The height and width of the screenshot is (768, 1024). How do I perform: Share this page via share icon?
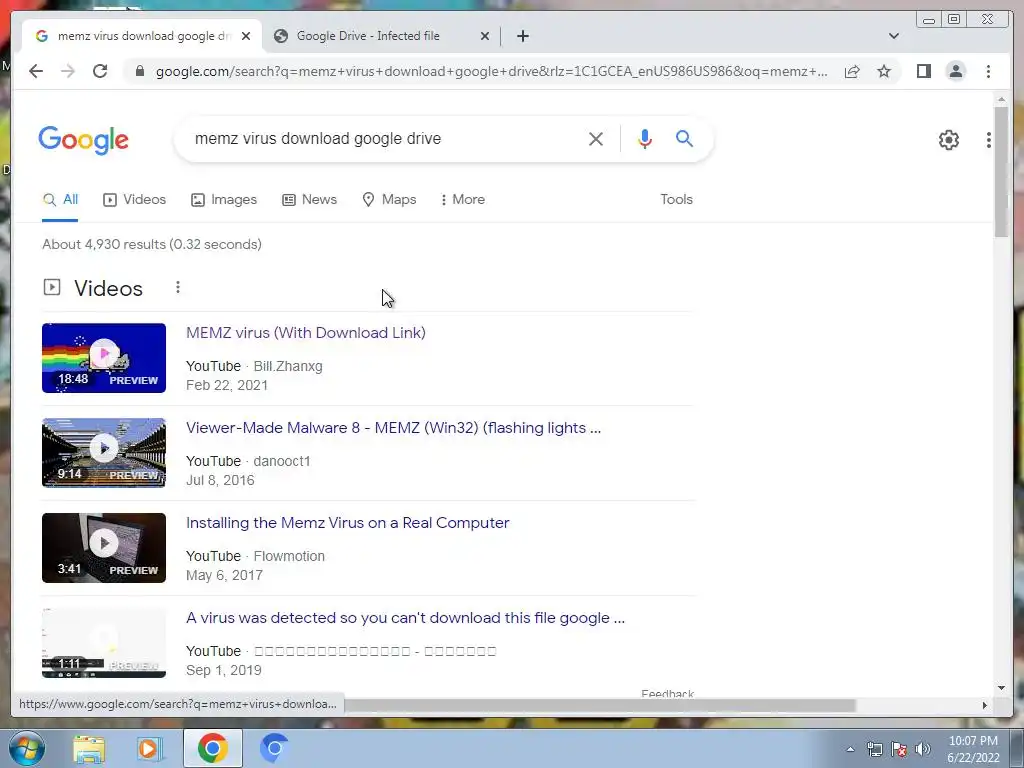coord(852,71)
